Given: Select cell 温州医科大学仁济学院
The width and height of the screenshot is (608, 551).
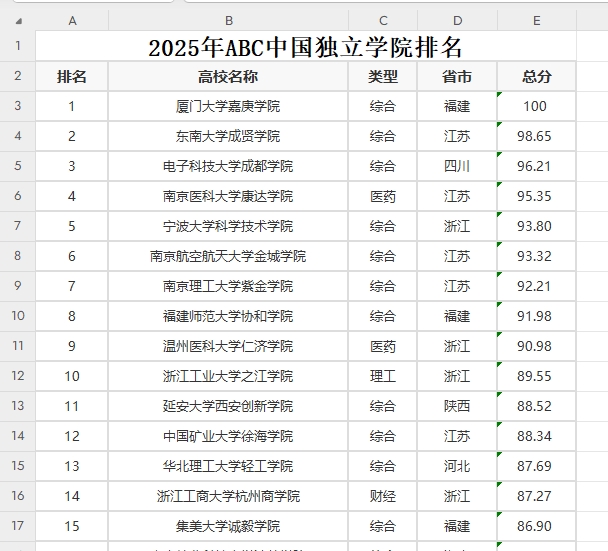Looking at the screenshot, I should coord(228,346).
